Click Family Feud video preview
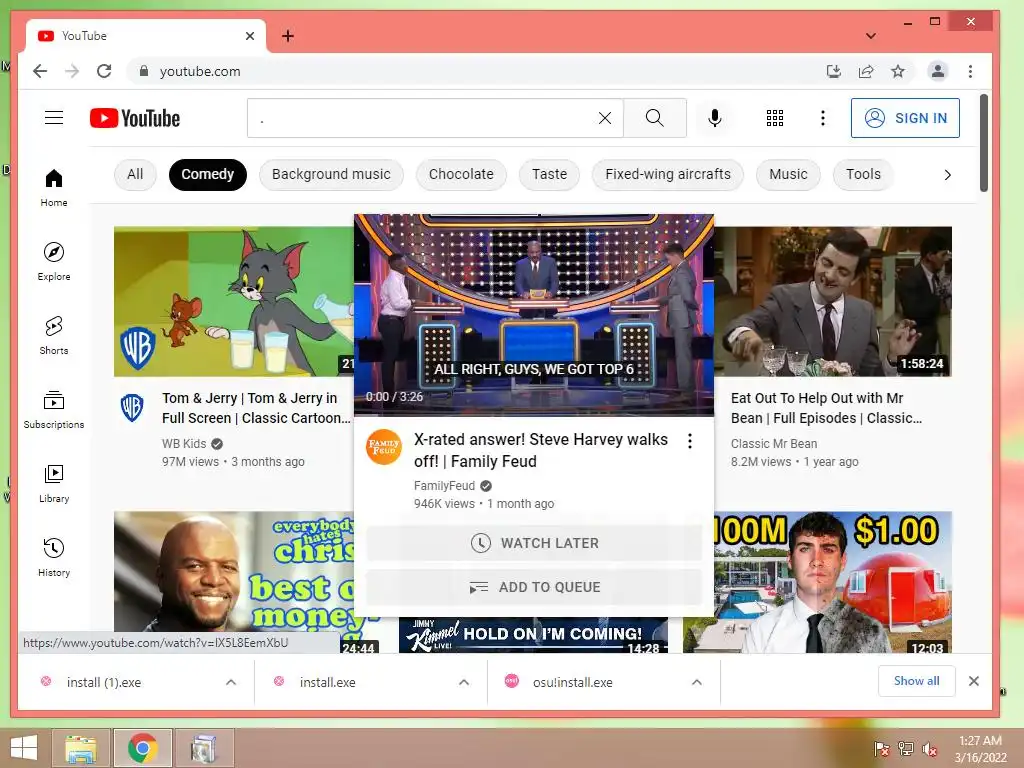This screenshot has height=768, width=1024. 534,315
